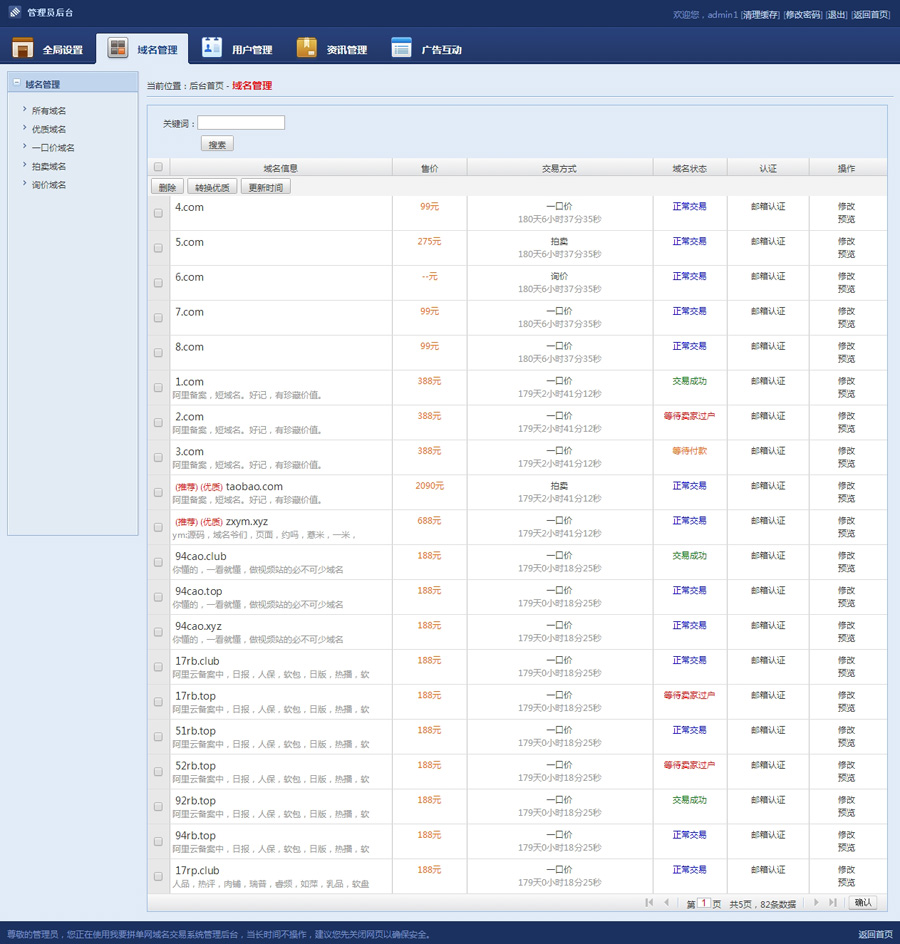
Task: Open 拍卖域名 in the sidebar tree
Action: tap(48, 166)
